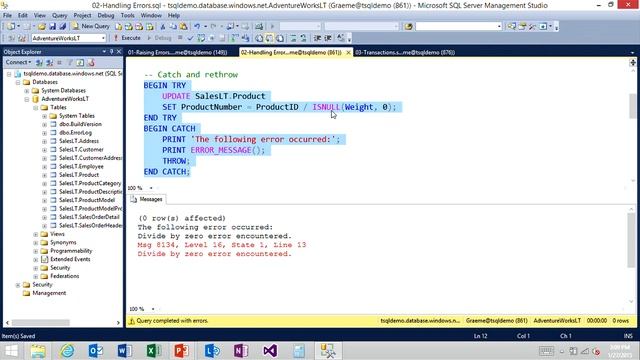The image size is (640, 360).
Task: Toggle Include Actual Execution Plan
Action: (x=235, y=38)
